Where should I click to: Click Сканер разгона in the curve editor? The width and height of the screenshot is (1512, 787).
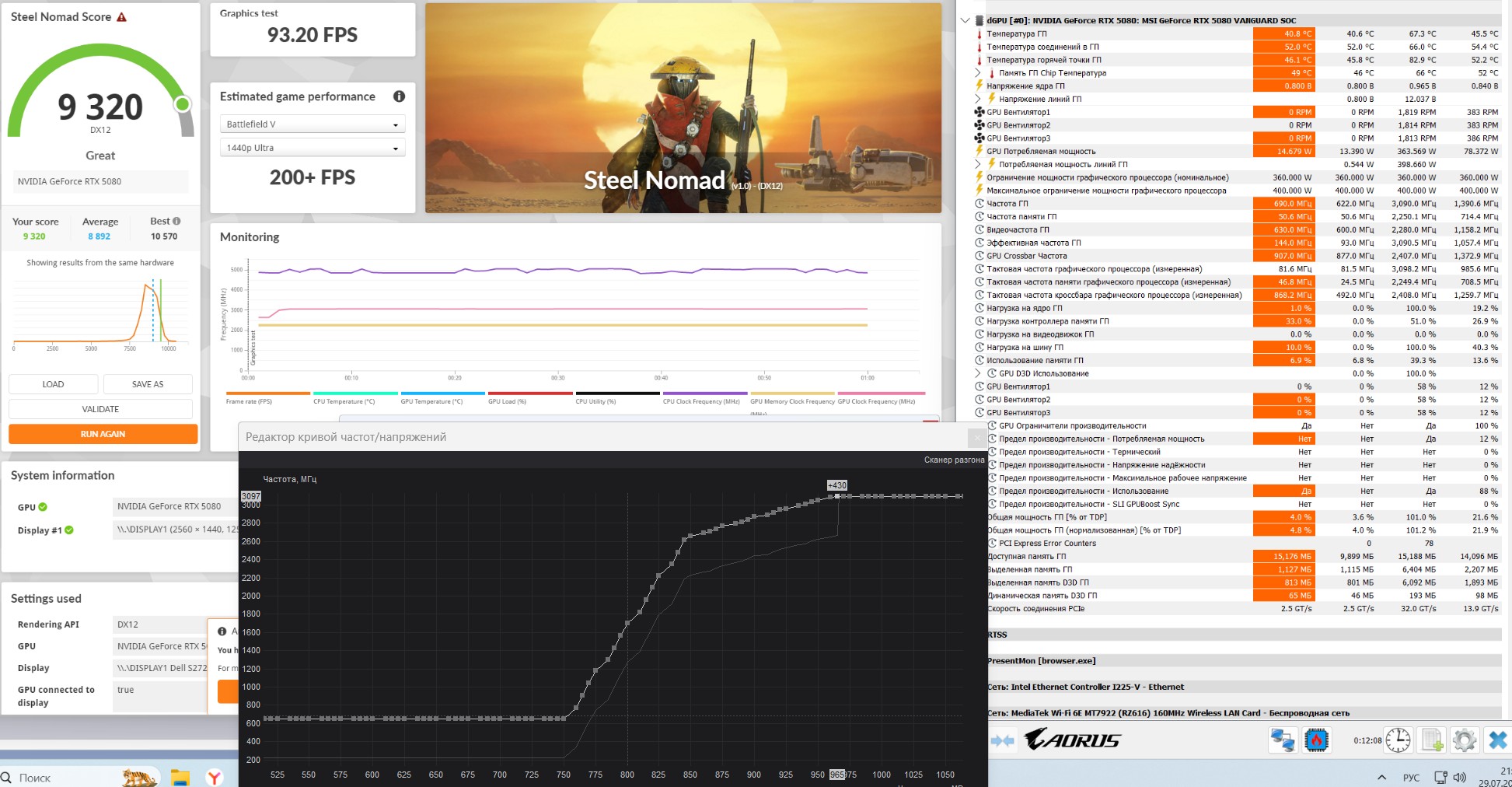point(954,460)
